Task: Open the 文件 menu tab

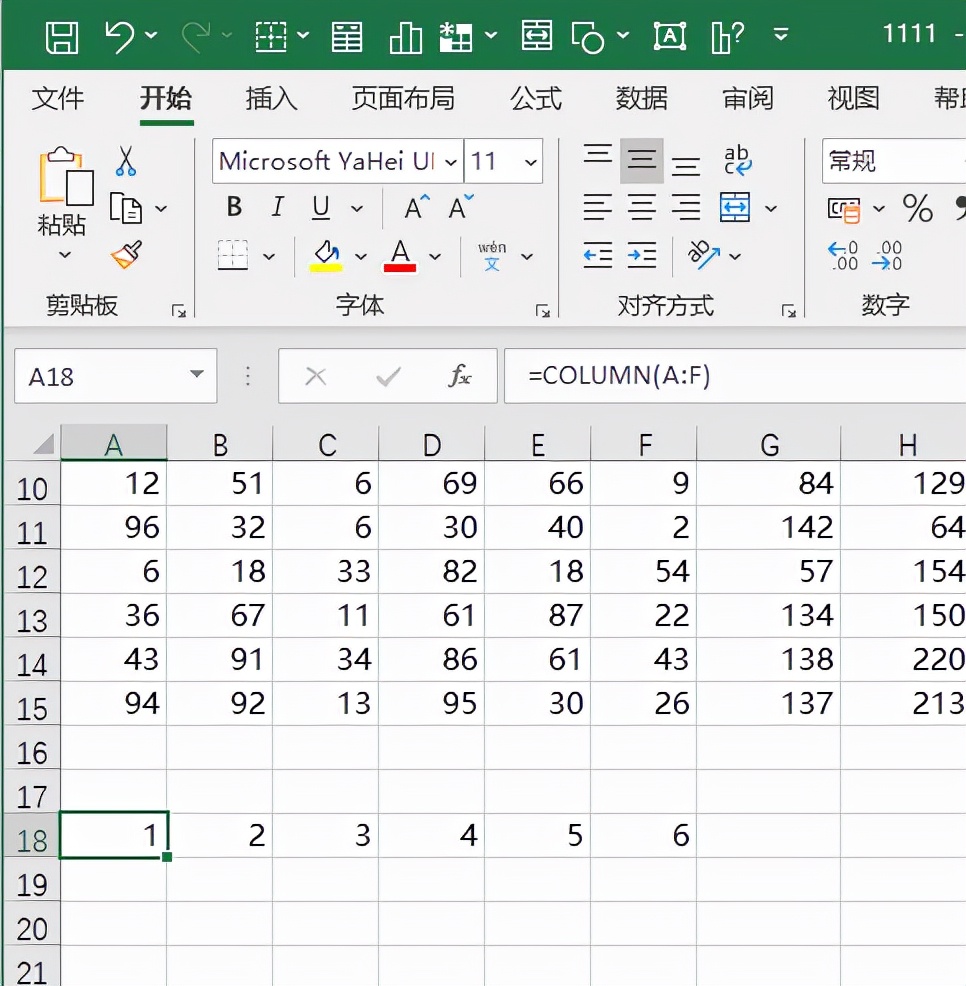Action: tap(57, 99)
